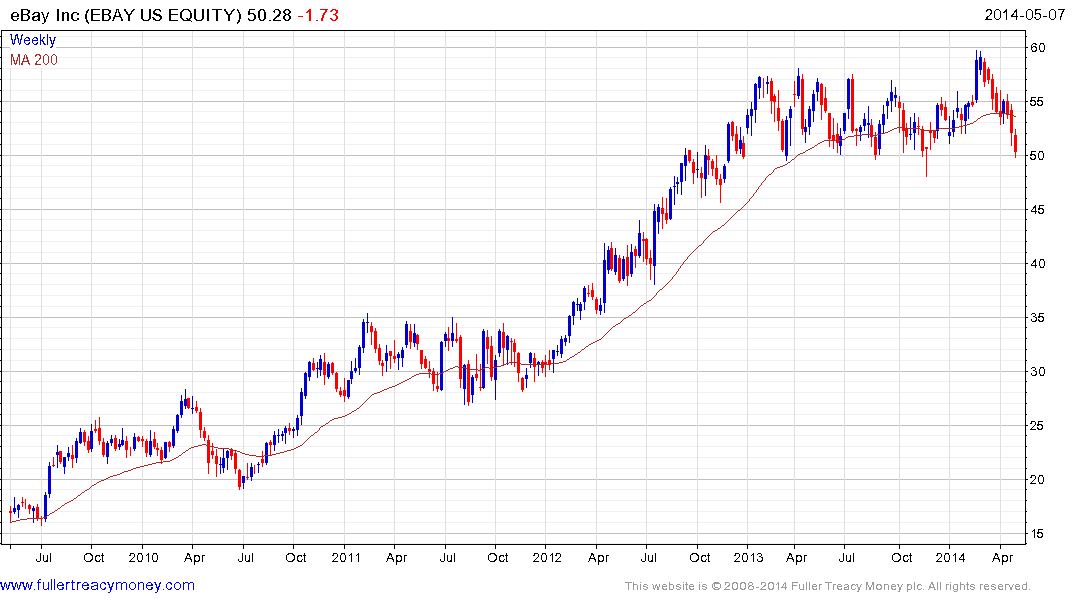
Task: Click the copyright notice for Fuller Treacy Money
Action: 828,586
